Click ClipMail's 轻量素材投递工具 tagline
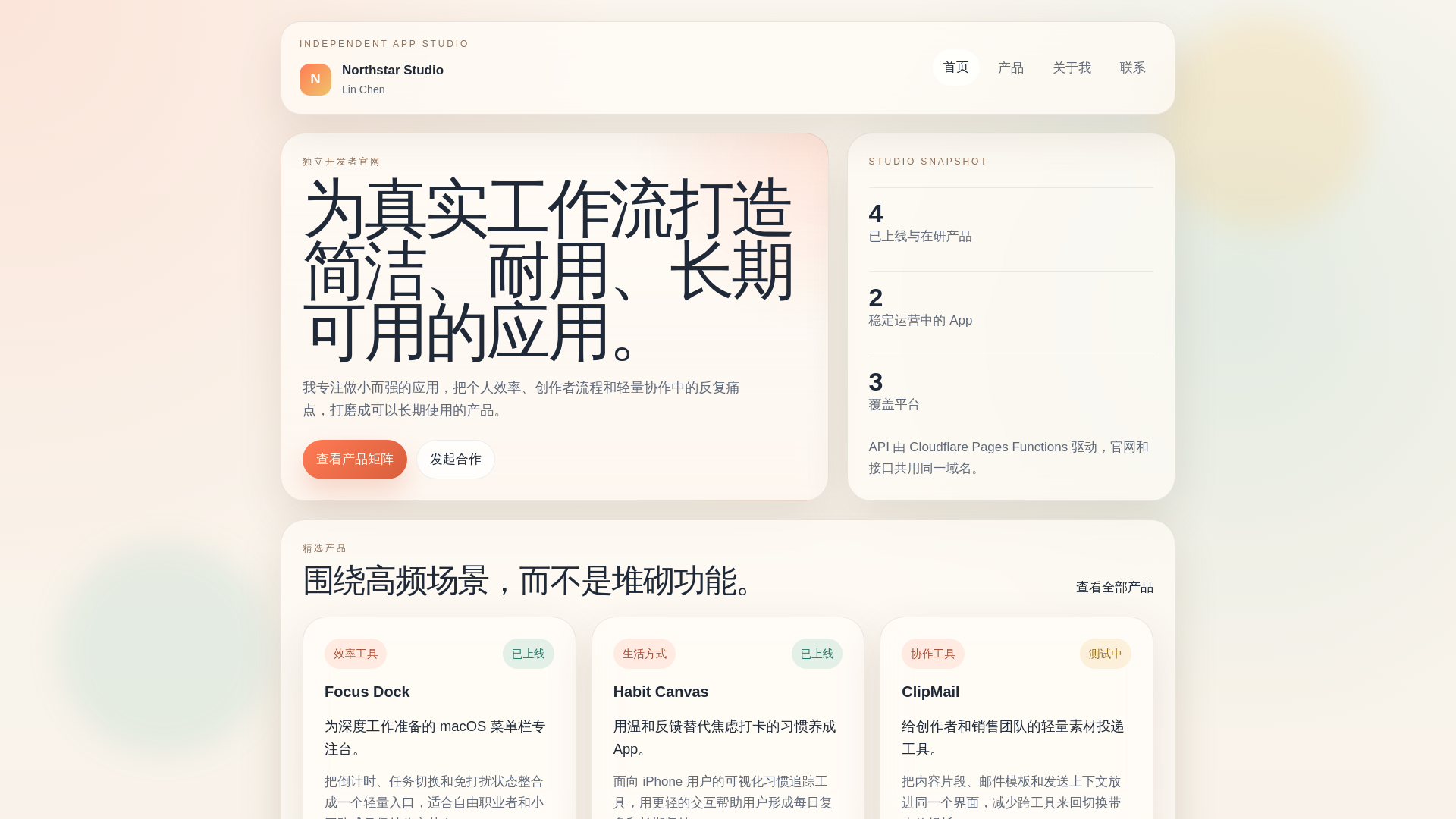The image size is (1456, 819). (1013, 738)
